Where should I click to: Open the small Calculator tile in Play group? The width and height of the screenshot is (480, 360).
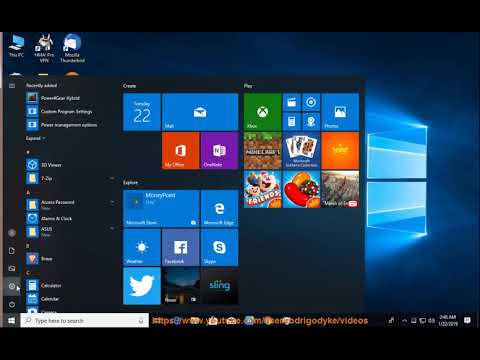(292, 122)
